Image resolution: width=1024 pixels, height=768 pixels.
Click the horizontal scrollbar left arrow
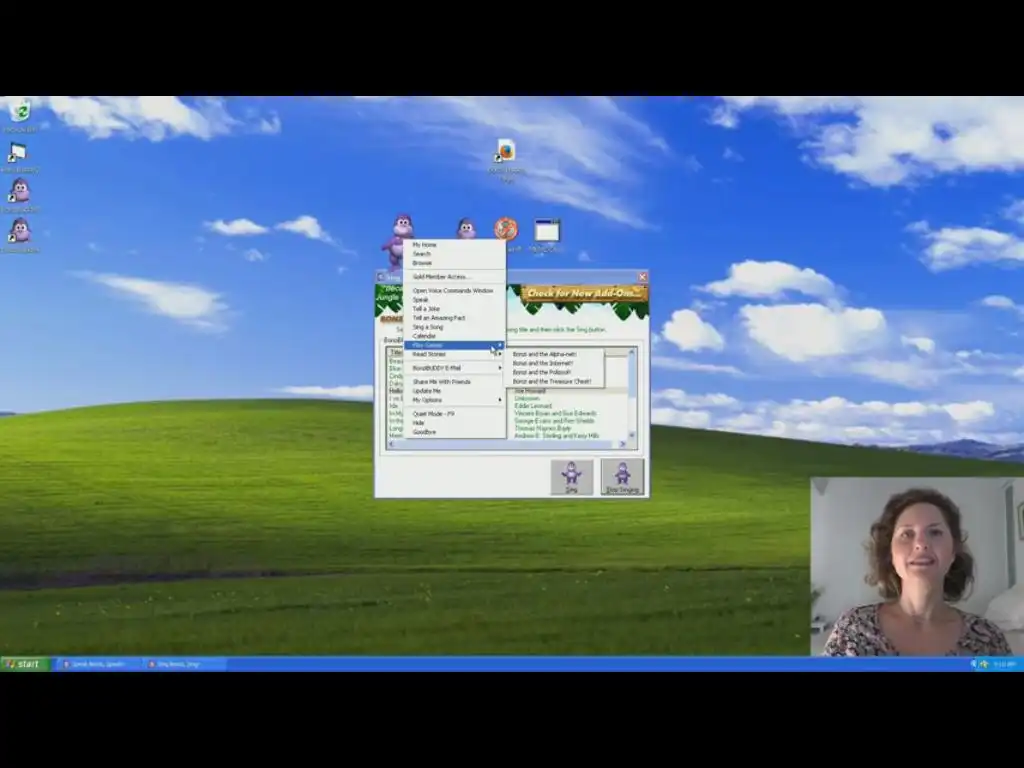tap(391, 444)
